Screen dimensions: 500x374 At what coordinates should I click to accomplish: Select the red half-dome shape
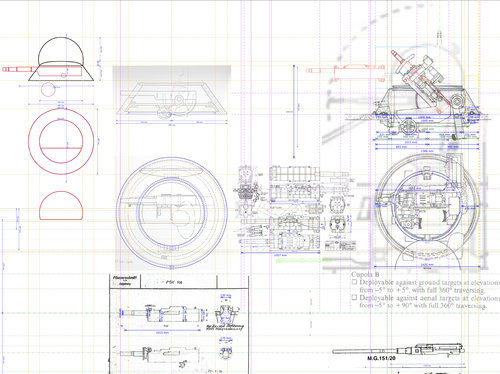[x=61, y=205]
